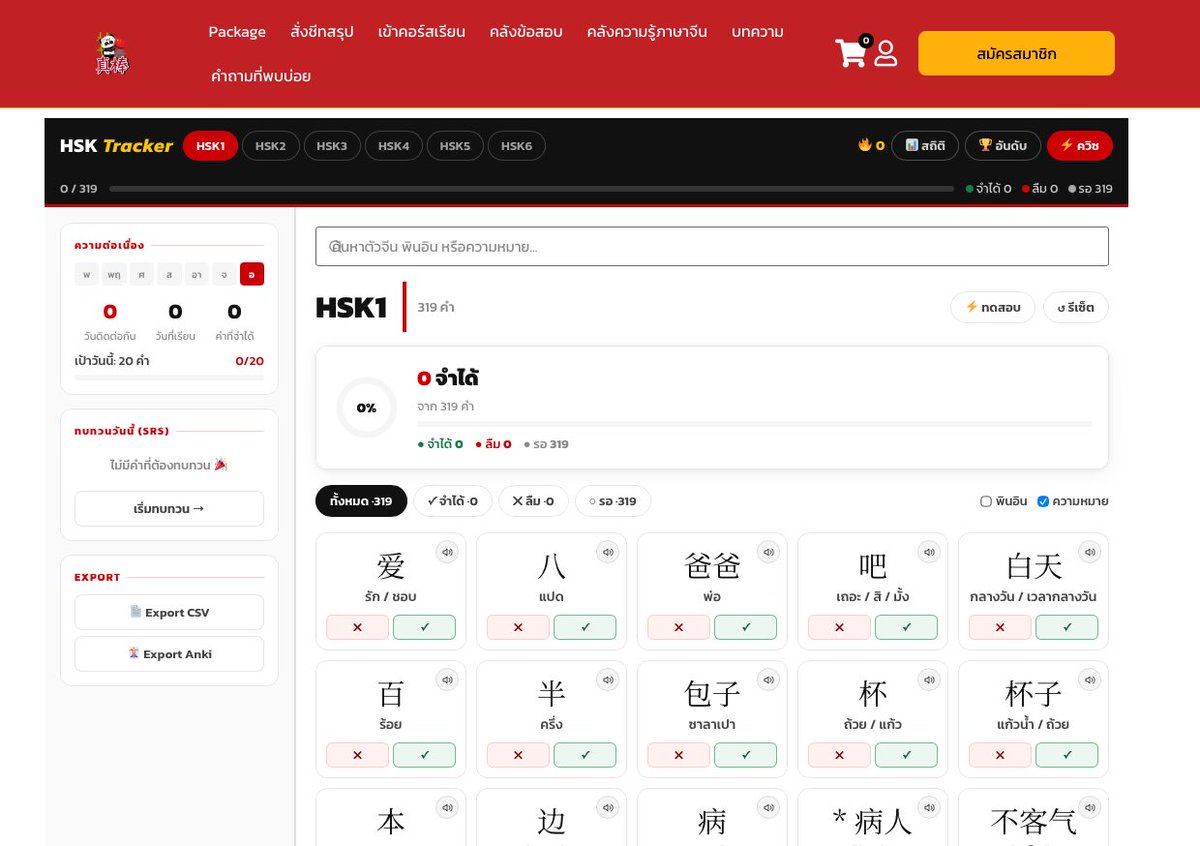The width and height of the screenshot is (1200, 846).
Task: Play audio for 病 card
Action: [x=768, y=807]
